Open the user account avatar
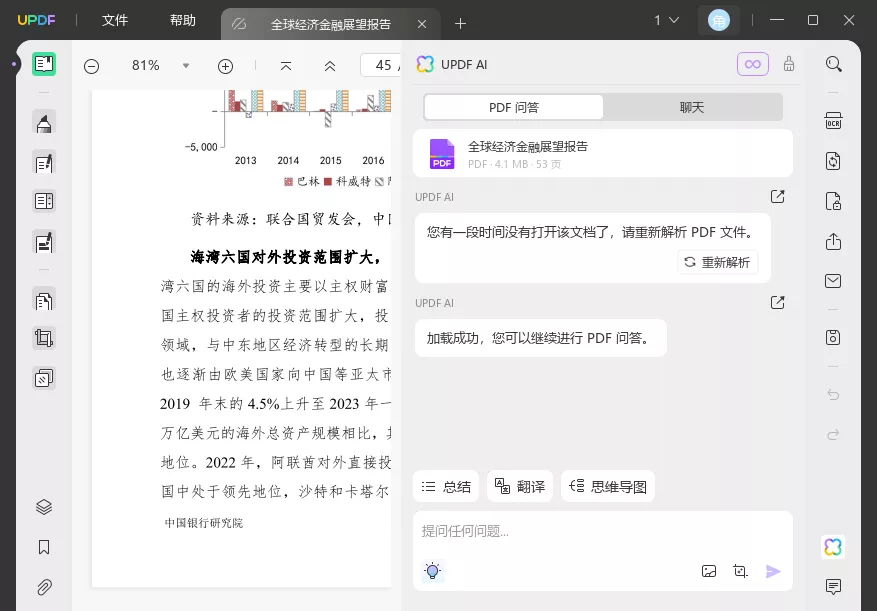The width and height of the screenshot is (877, 611). click(719, 21)
